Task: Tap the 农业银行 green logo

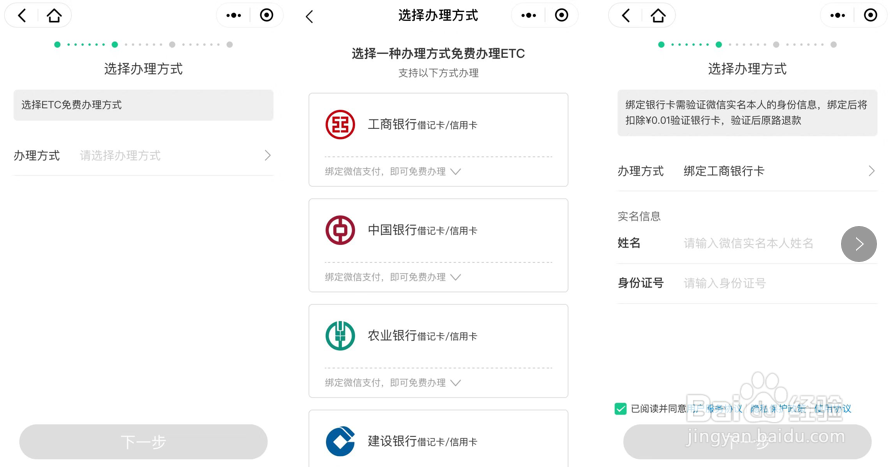Action: [340, 336]
